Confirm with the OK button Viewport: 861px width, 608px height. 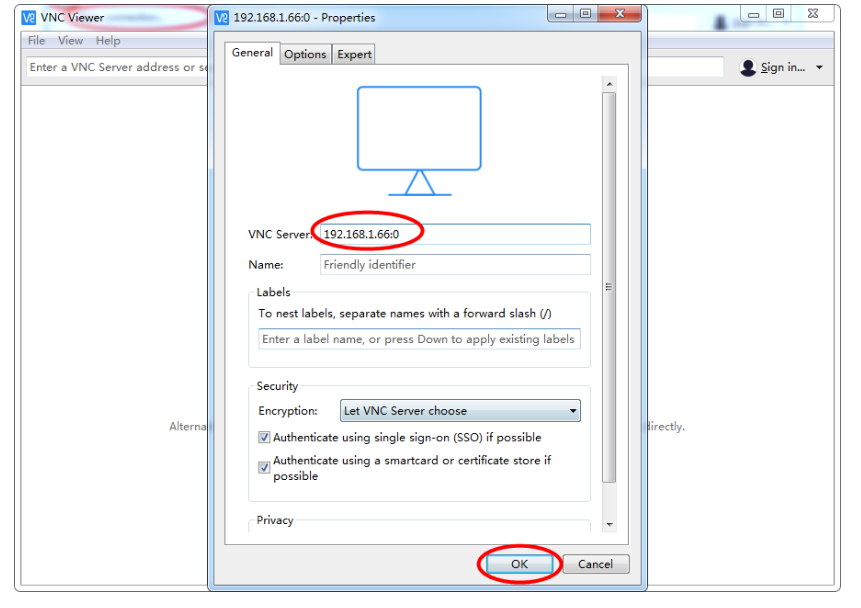[519, 564]
